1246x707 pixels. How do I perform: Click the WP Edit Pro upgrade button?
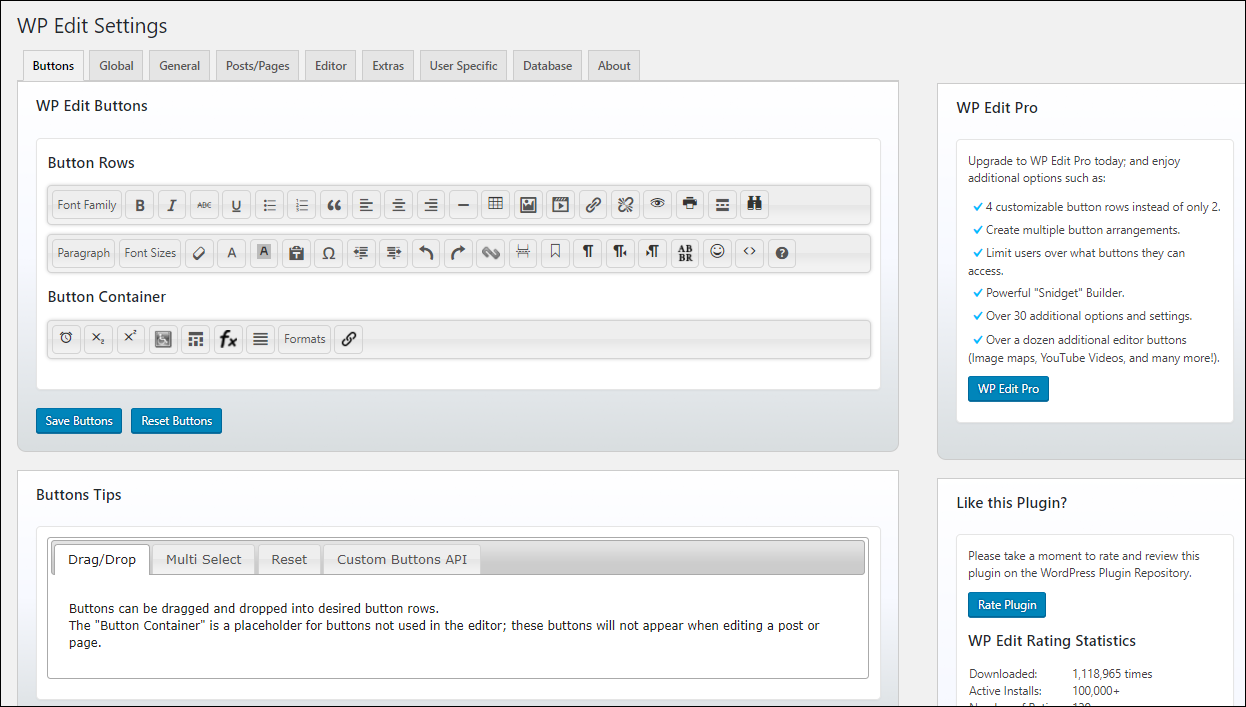click(x=1008, y=389)
